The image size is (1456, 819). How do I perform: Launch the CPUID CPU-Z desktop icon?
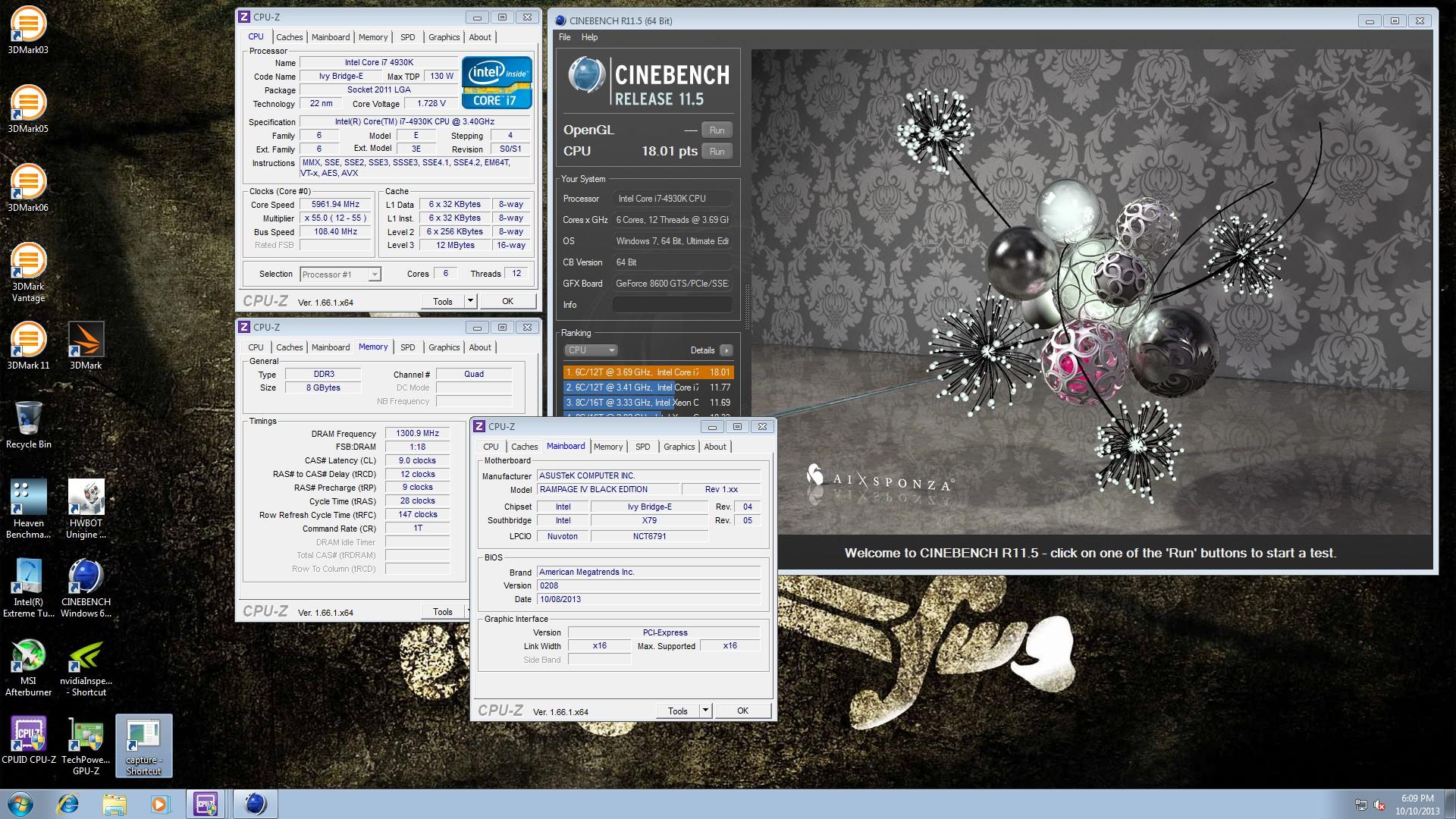click(x=28, y=740)
